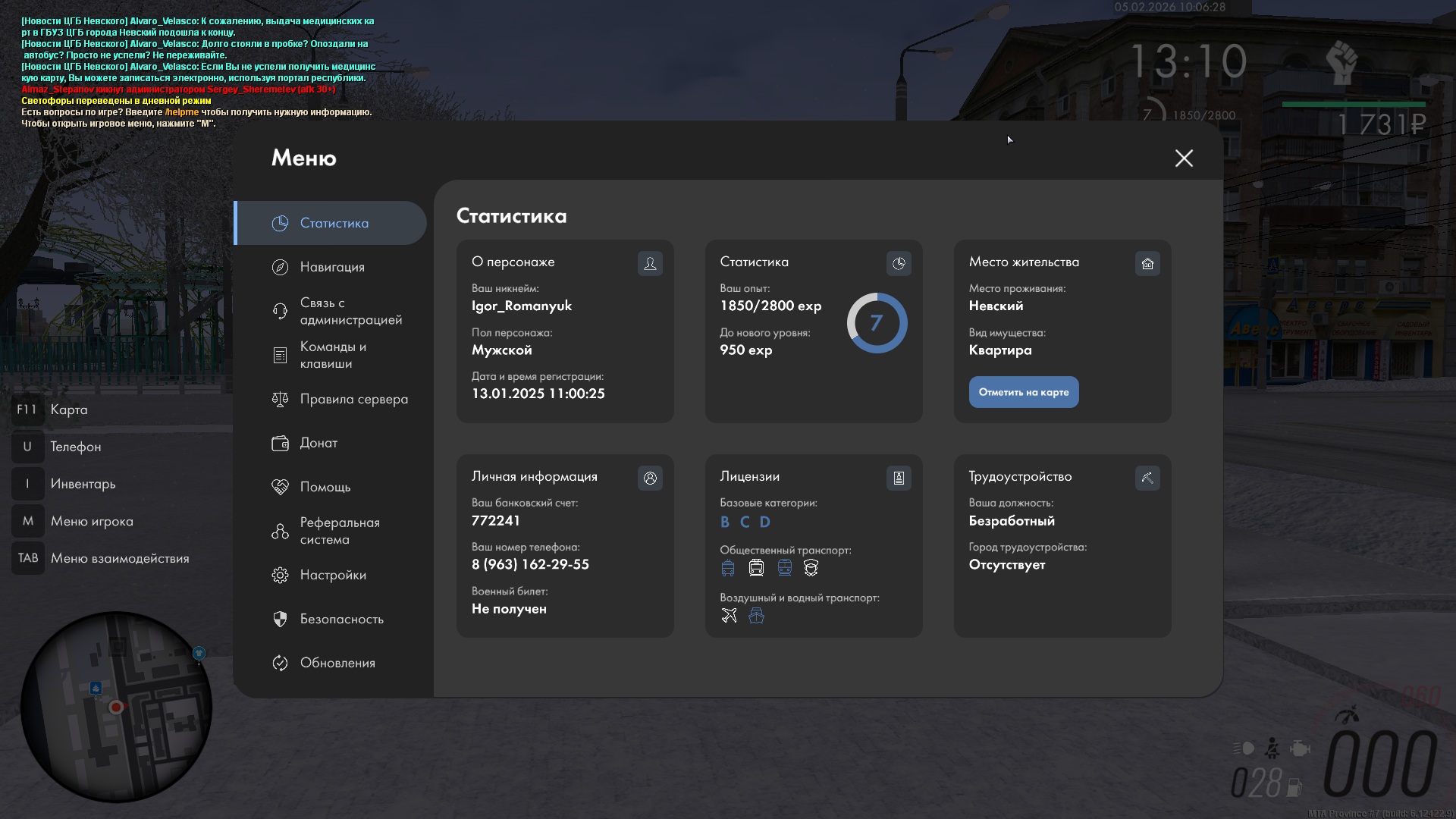Open the Навигация menu section

point(331,267)
